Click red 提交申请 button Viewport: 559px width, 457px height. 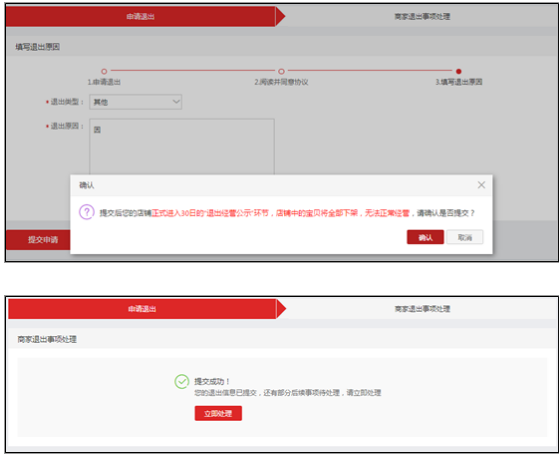coord(38,240)
